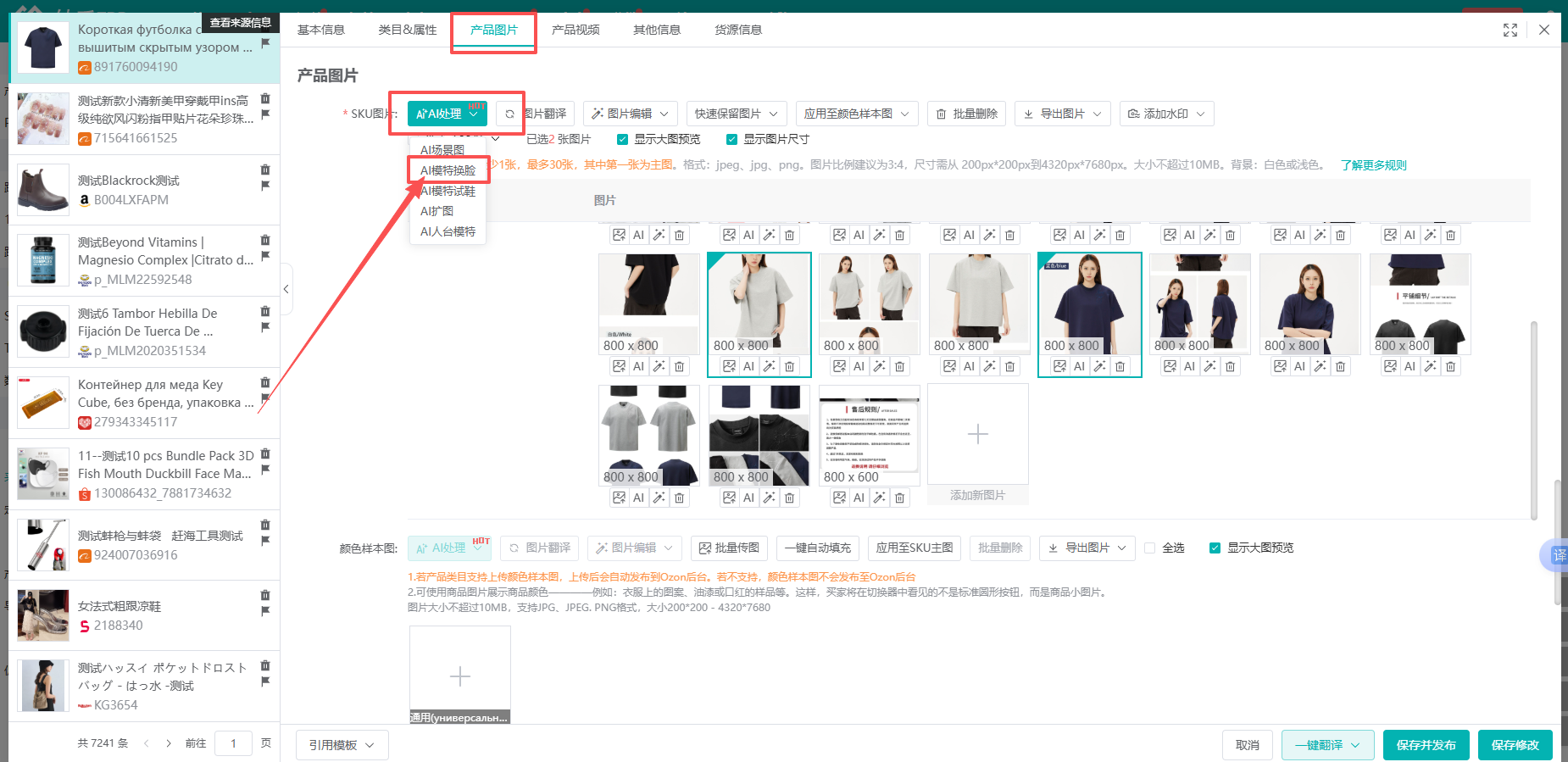The image size is (1568, 762).
Task: Click the page number input field
Action: click(233, 743)
